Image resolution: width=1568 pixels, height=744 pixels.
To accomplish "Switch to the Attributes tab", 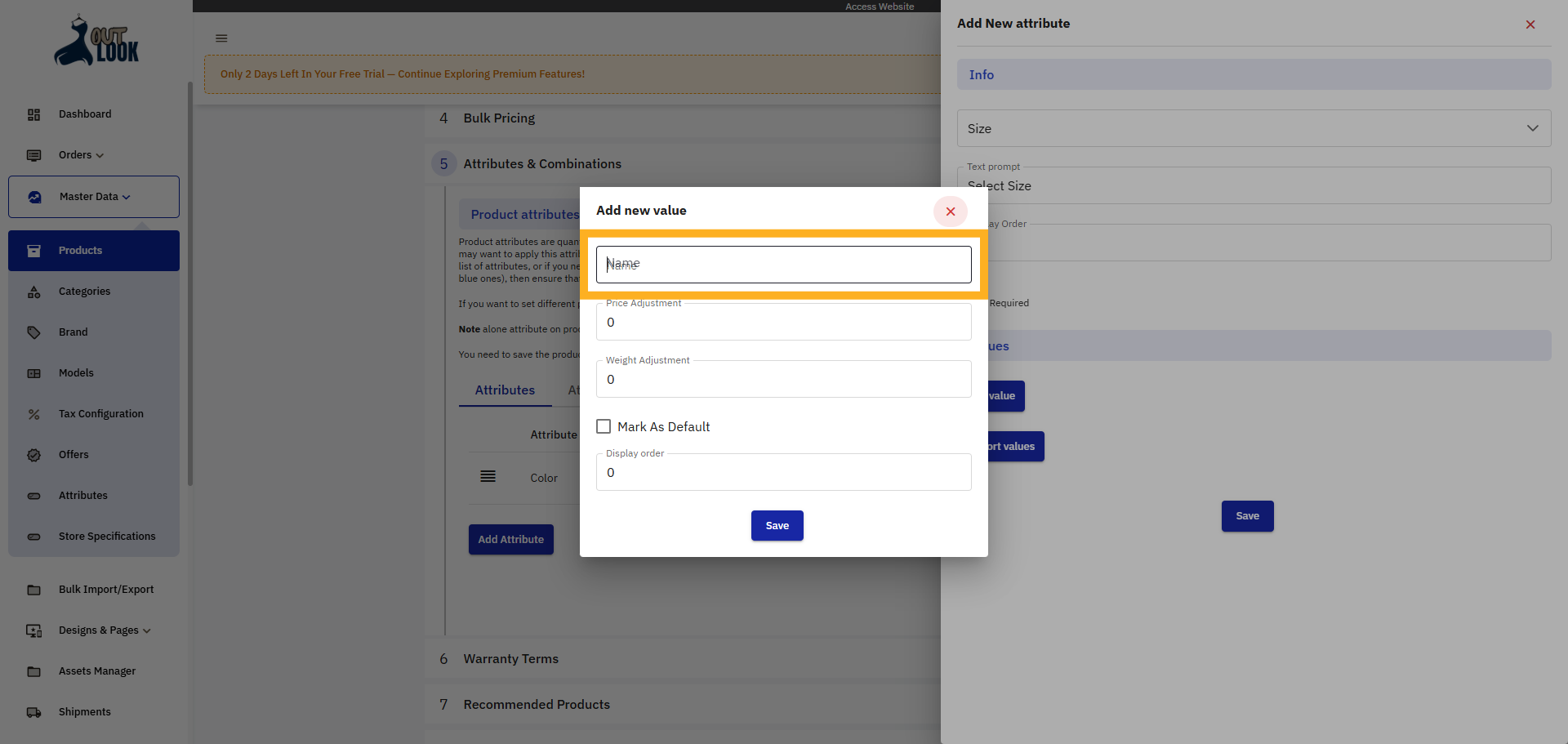I will point(504,390).
